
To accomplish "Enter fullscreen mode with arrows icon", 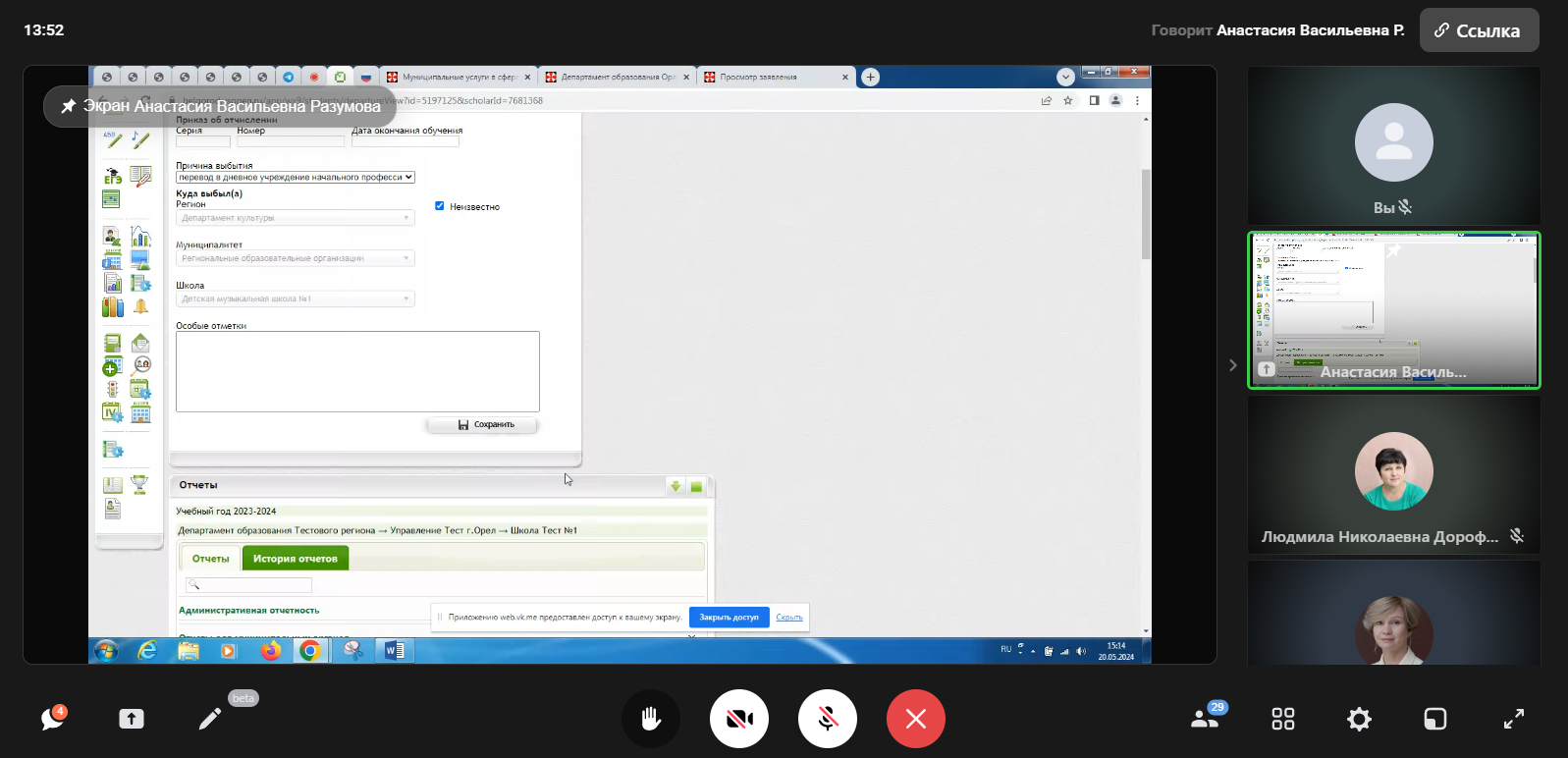I will point(1513,719).
